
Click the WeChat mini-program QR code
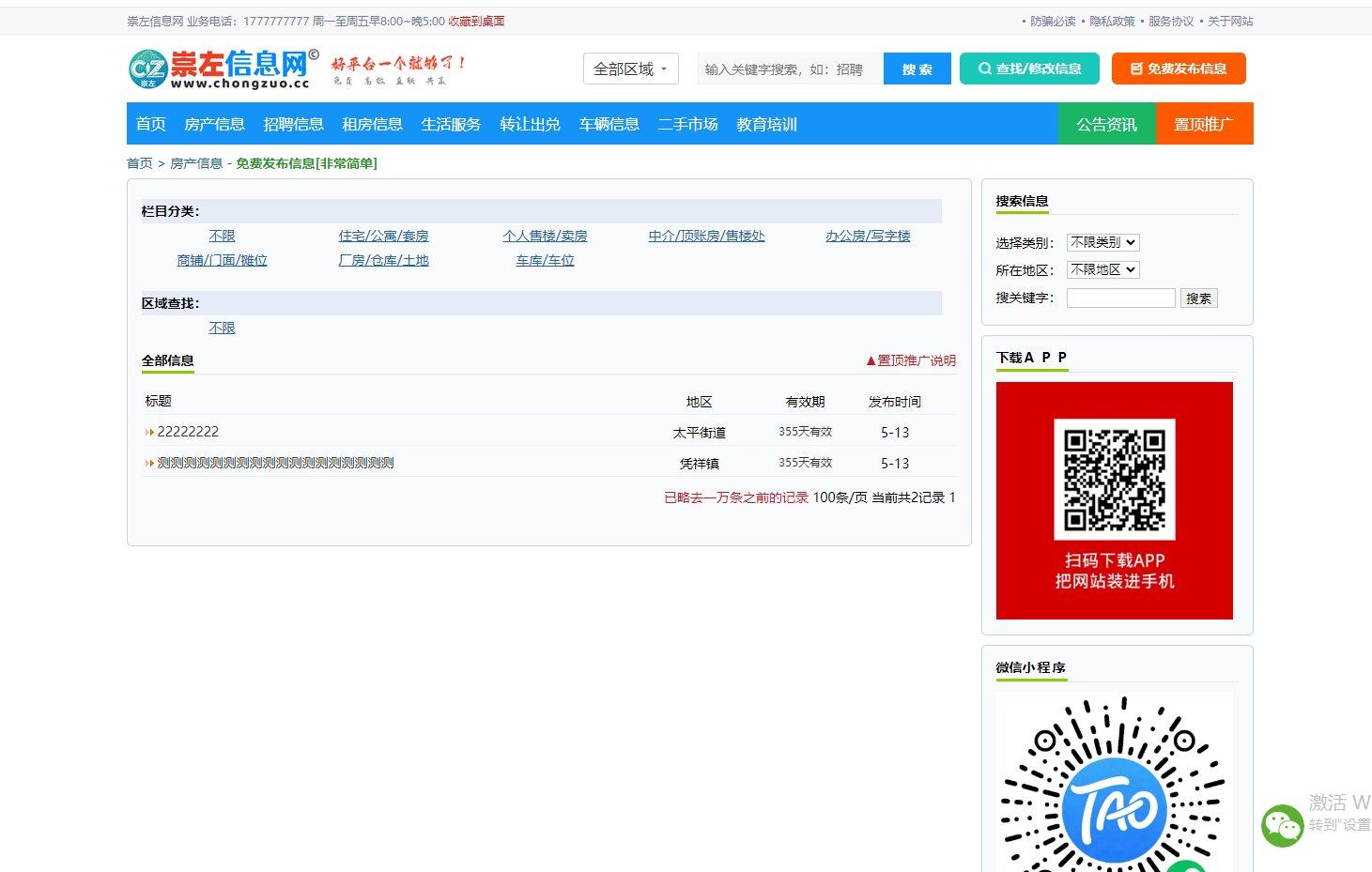[1115, 782]
